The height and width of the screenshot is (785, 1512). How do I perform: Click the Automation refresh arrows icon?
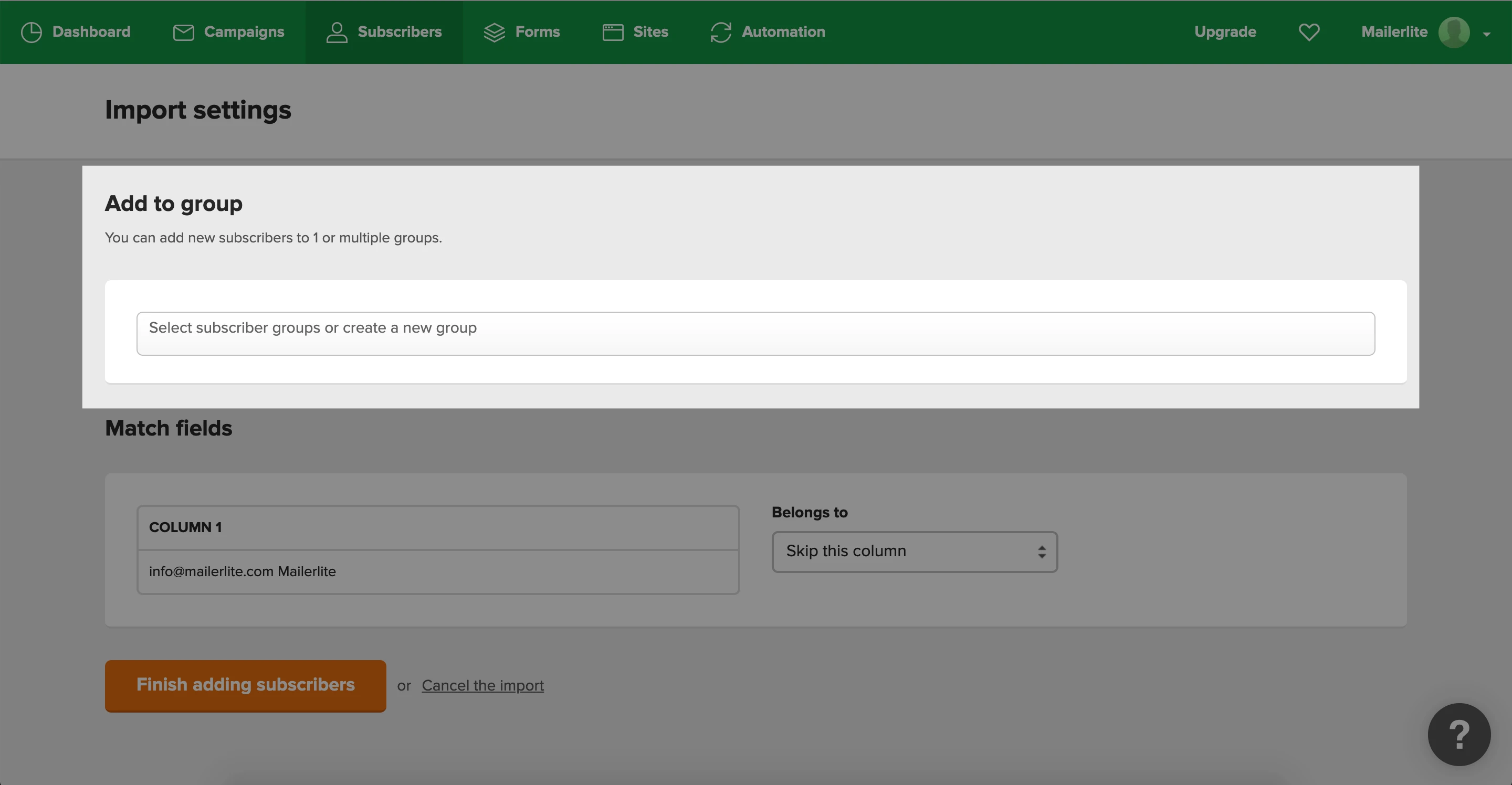click(x=721, y=32)
